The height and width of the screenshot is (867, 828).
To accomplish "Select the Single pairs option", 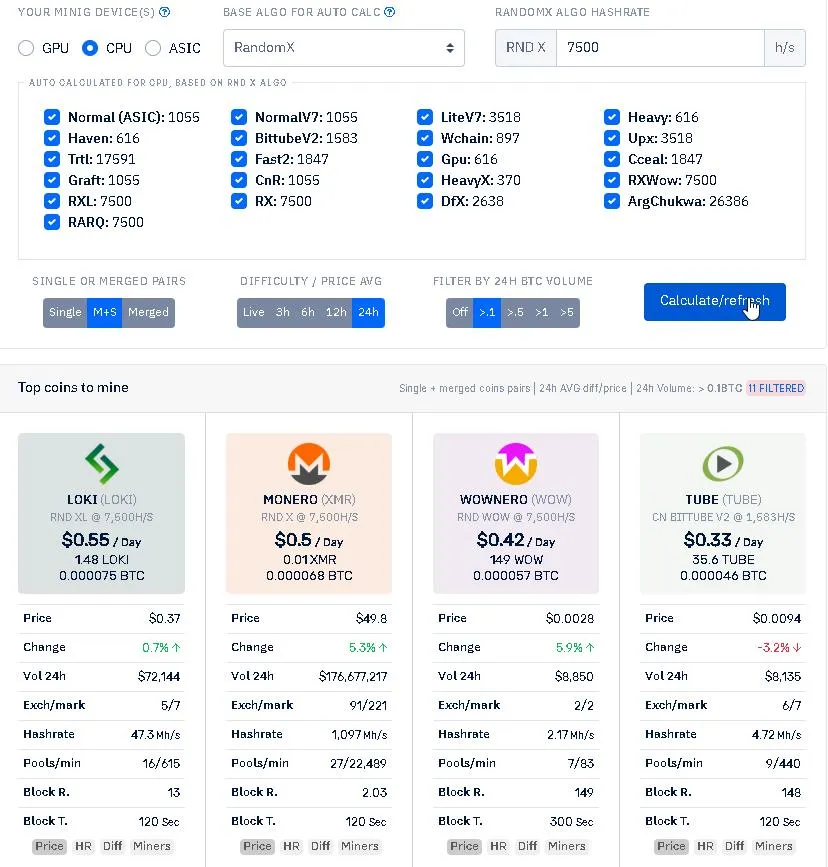I will [x=65, y=312].
